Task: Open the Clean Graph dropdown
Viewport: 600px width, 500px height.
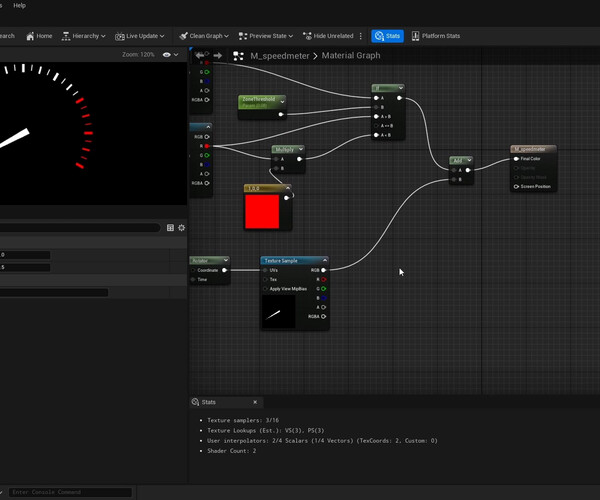Action: pyautogui.click(x=204, y=36)
